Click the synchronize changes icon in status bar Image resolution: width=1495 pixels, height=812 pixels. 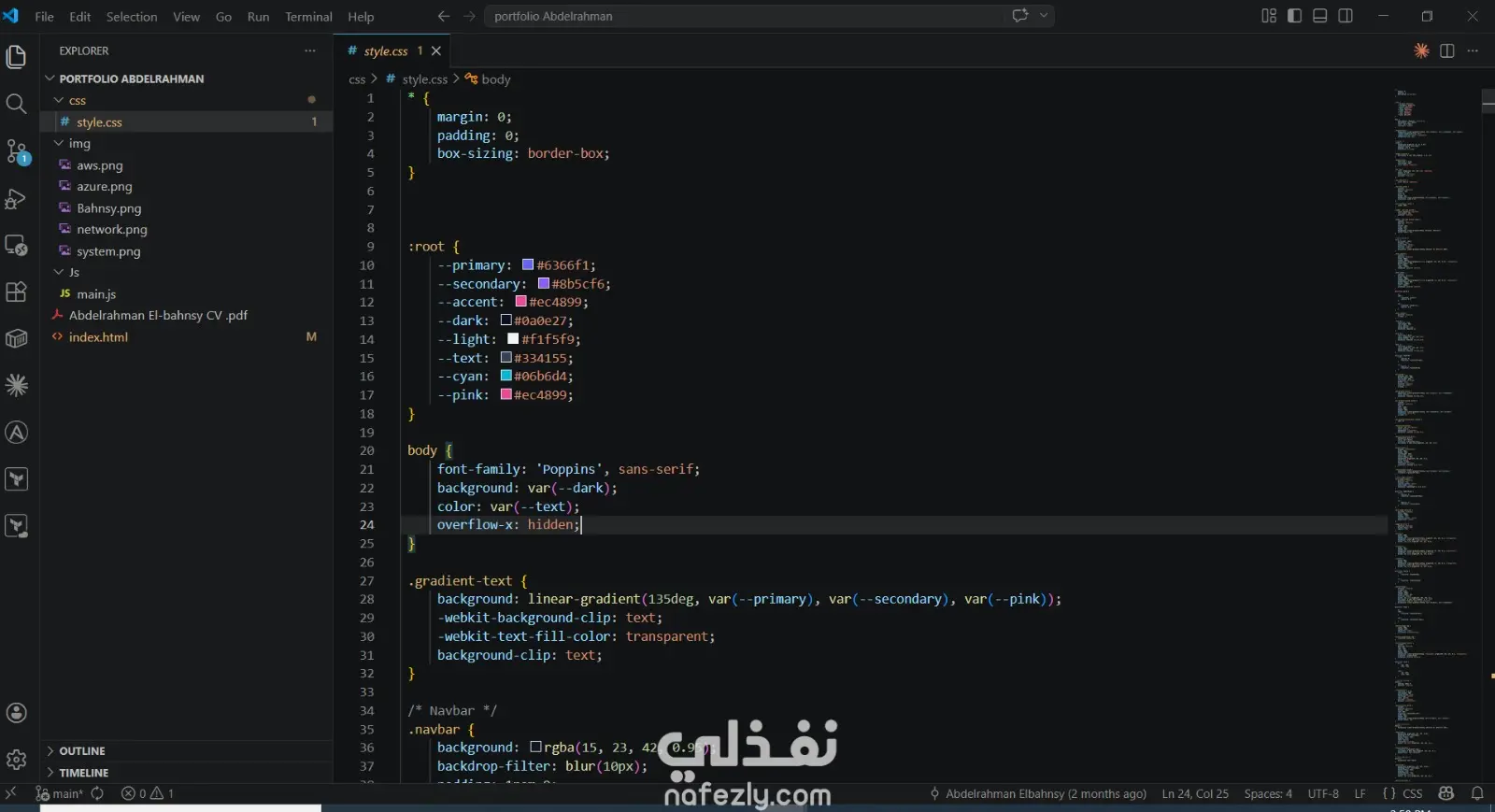tap(97, 793)
